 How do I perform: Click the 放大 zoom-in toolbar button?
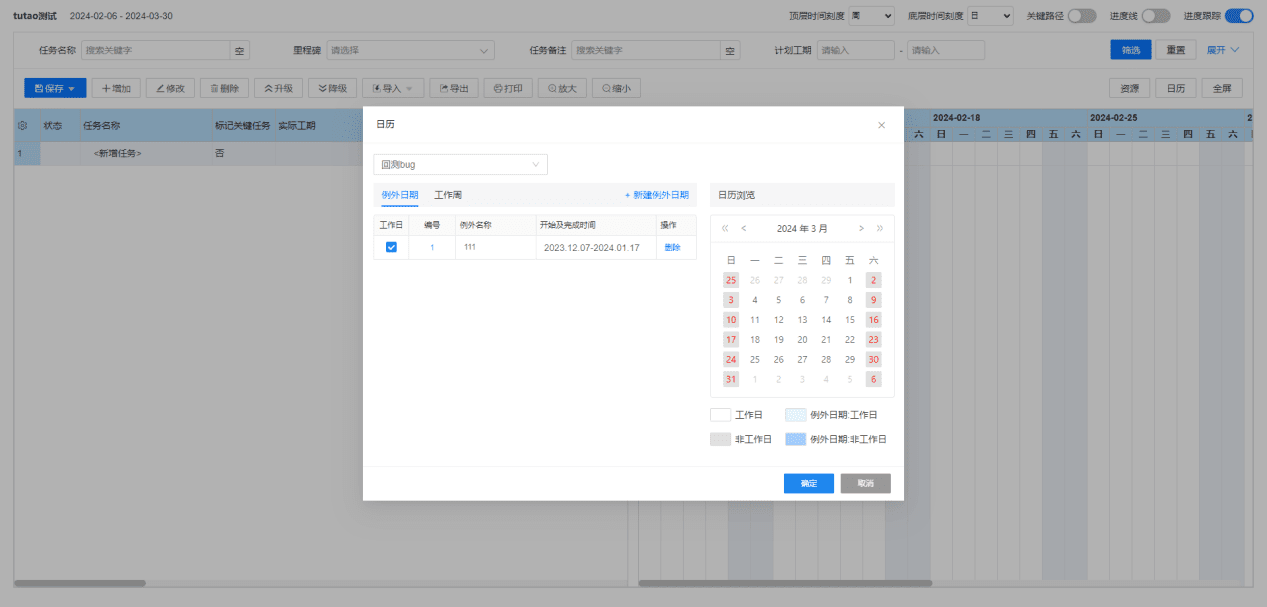tap(562, 88)
